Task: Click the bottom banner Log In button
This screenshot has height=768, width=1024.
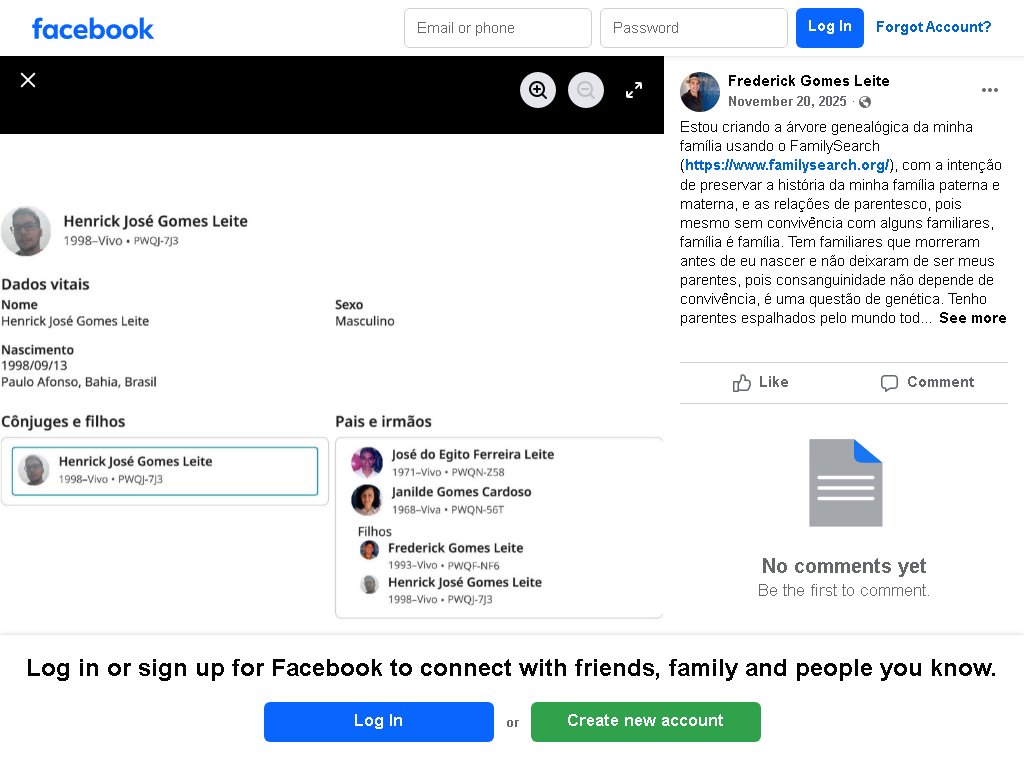Action: [378, 722]
